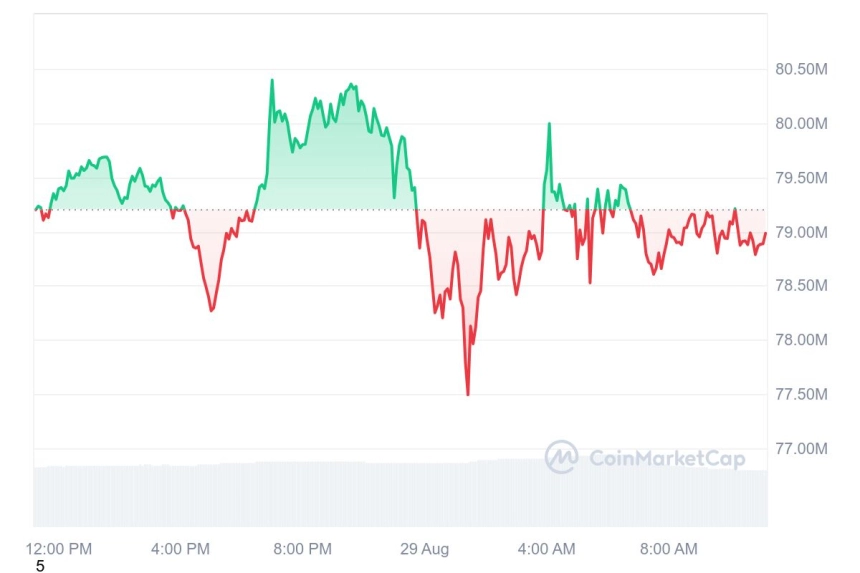Click the highest green peak above 80.00M
860x573 pixels.
pyautogui.click(x=272, y=81)
